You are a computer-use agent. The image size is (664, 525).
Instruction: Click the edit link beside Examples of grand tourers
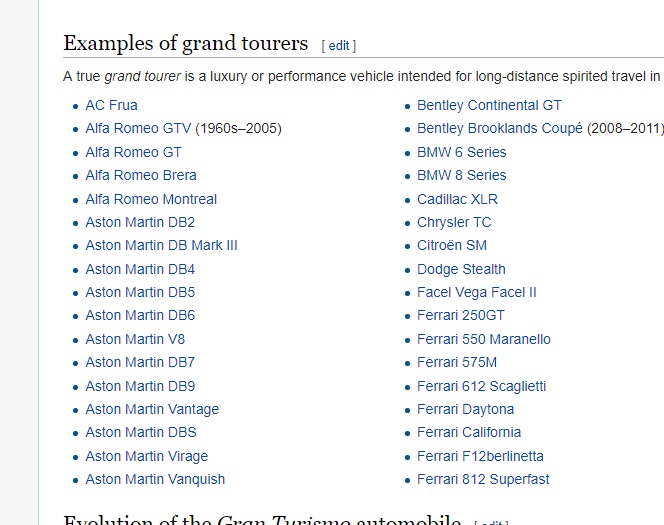(339, 45)
